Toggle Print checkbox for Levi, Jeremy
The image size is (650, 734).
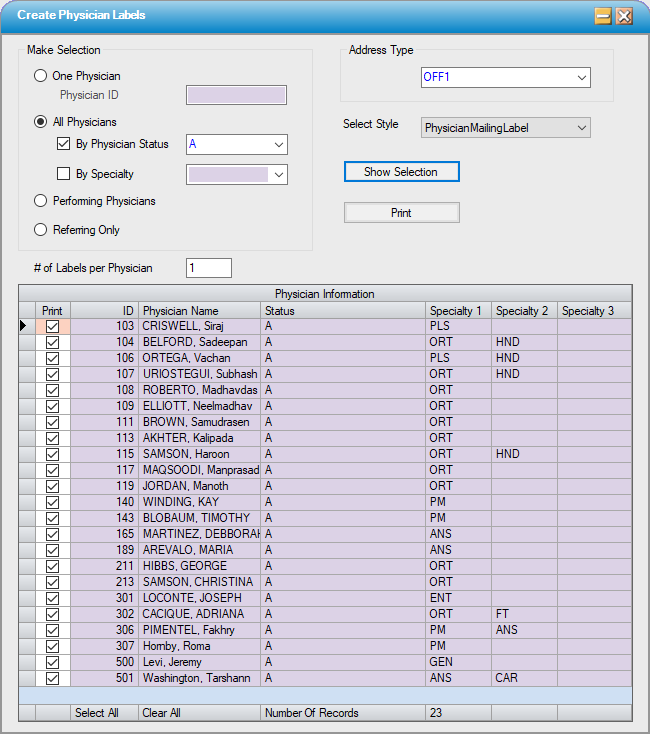click(x=53, y=662)
